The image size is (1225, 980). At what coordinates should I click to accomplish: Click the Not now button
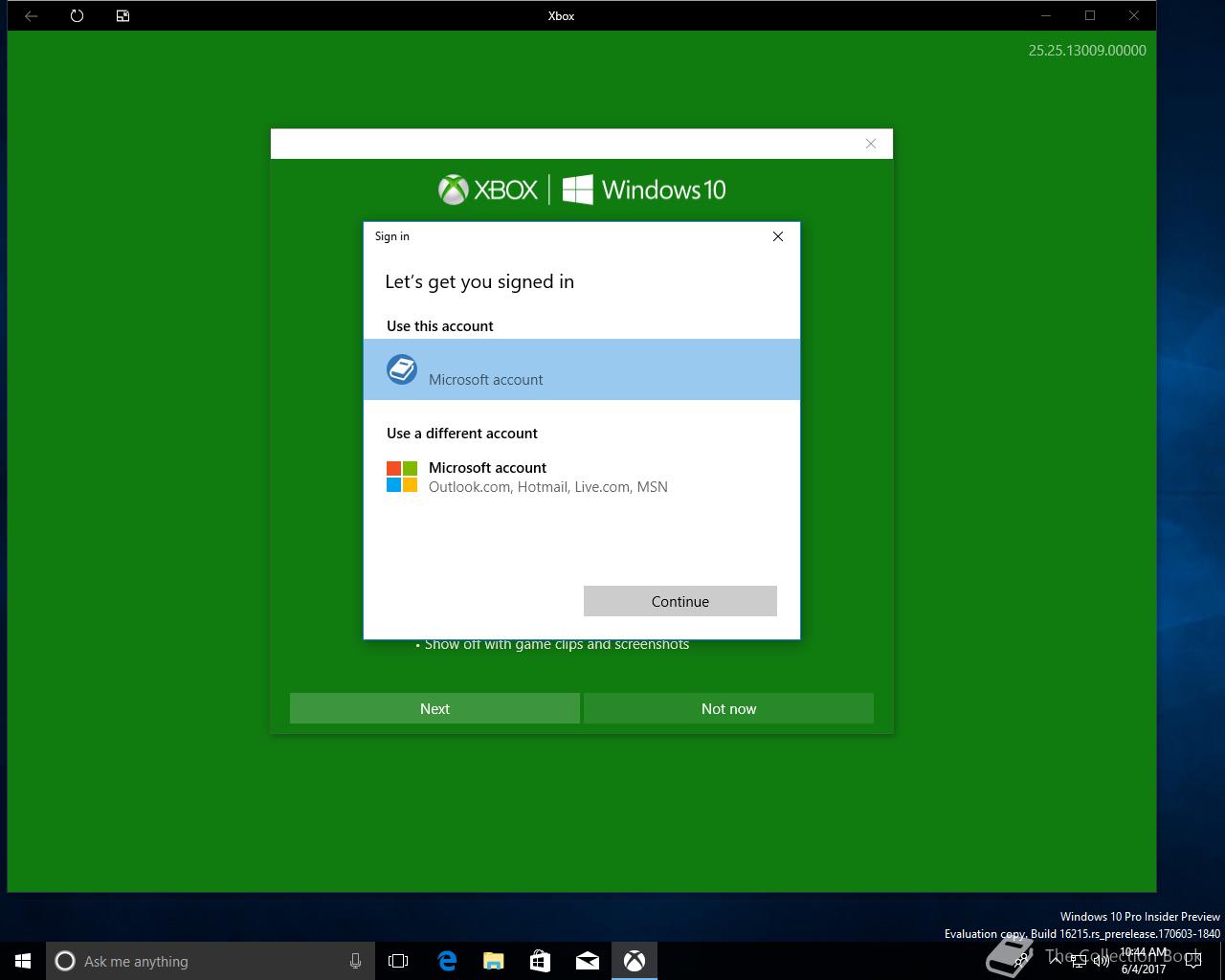pyautogui.click(x=728, y=708)
